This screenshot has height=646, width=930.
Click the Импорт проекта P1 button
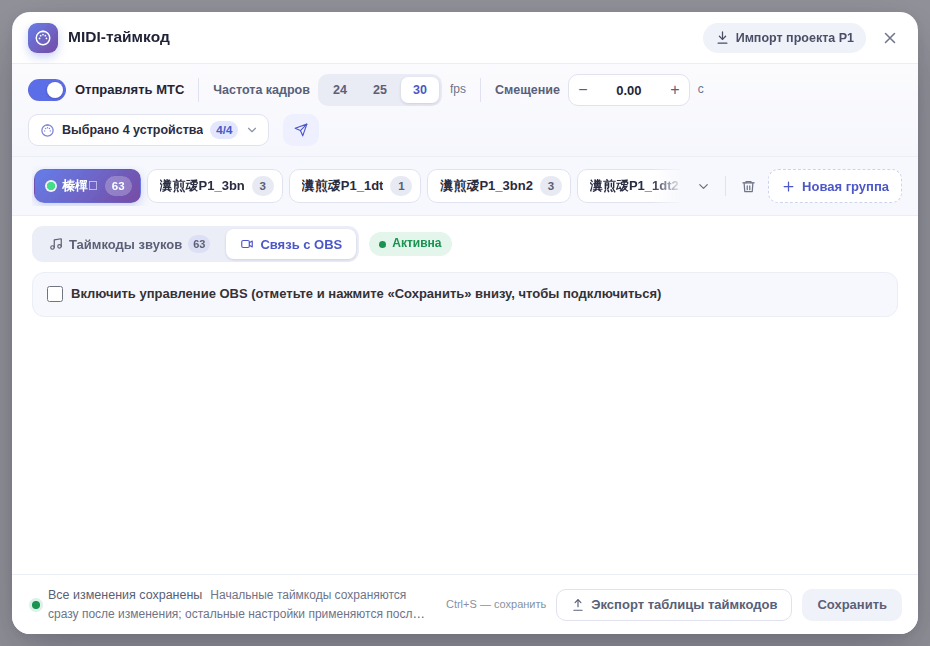[784, 38]
